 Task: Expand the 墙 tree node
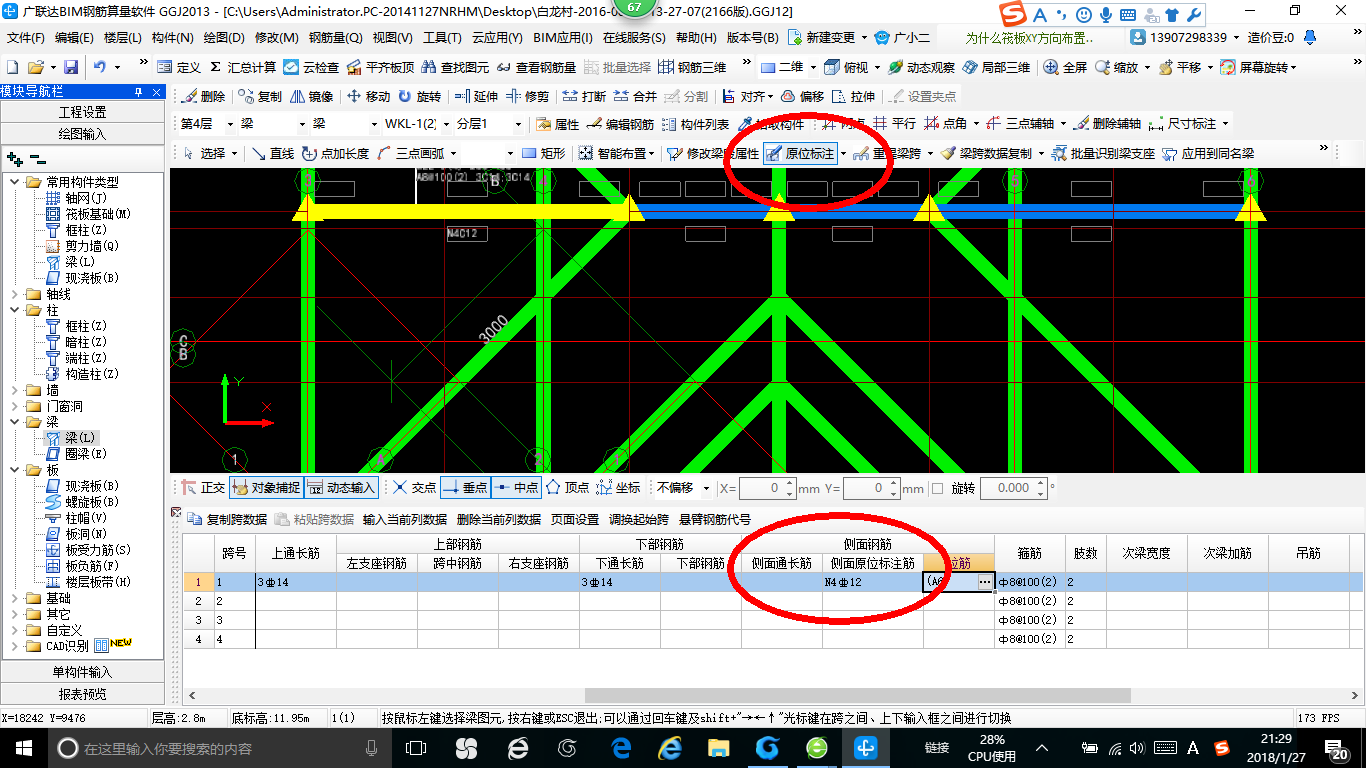[15, 390]
